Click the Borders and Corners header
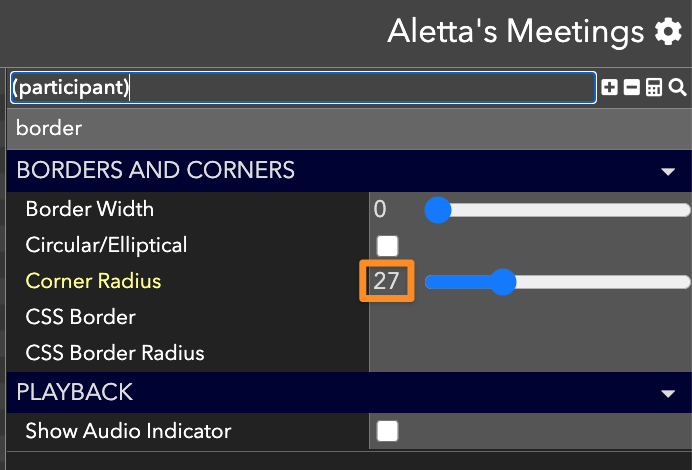692x470 pixels. tap(349, 171)
